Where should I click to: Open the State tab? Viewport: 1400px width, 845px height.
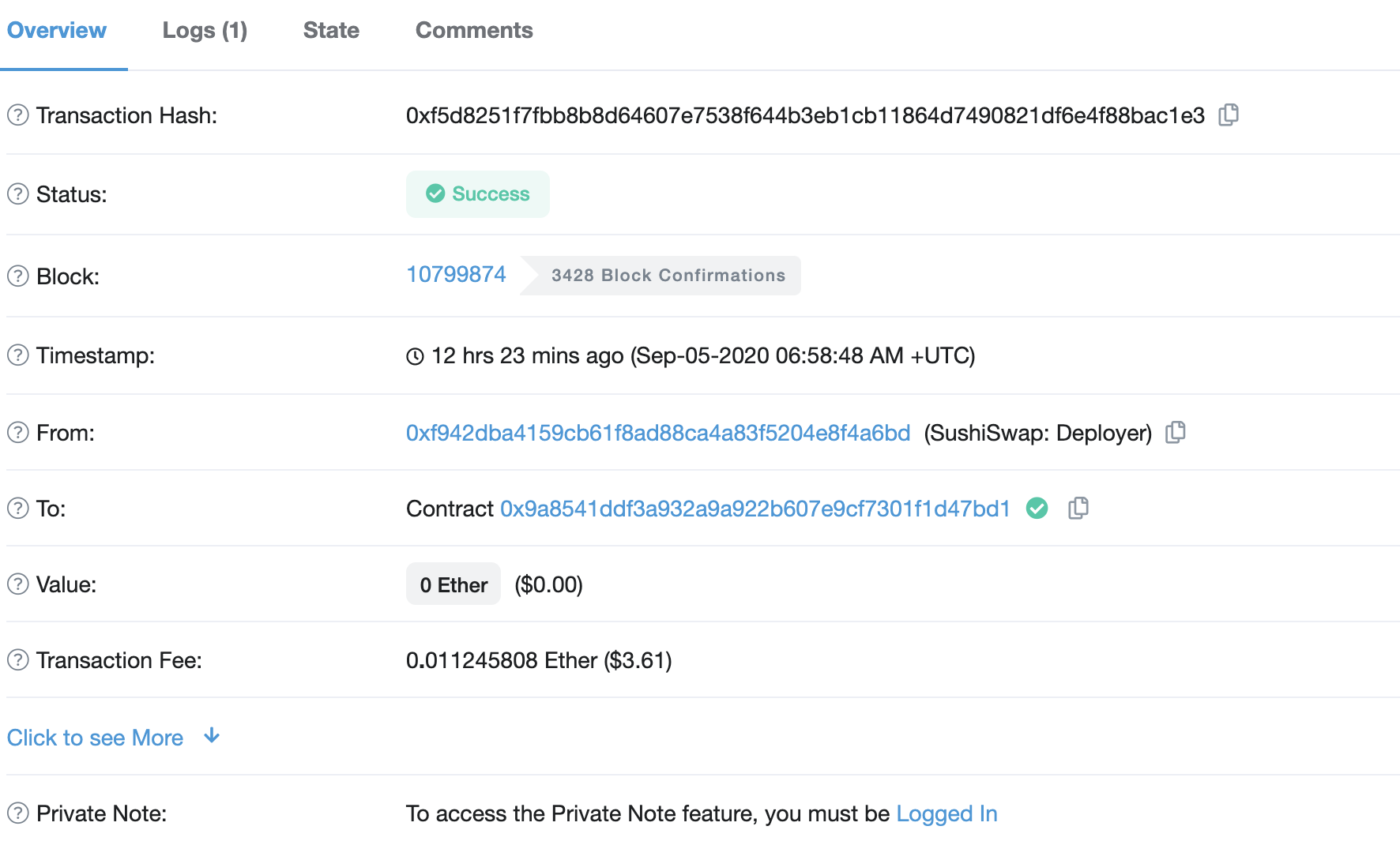click(331, 30)
